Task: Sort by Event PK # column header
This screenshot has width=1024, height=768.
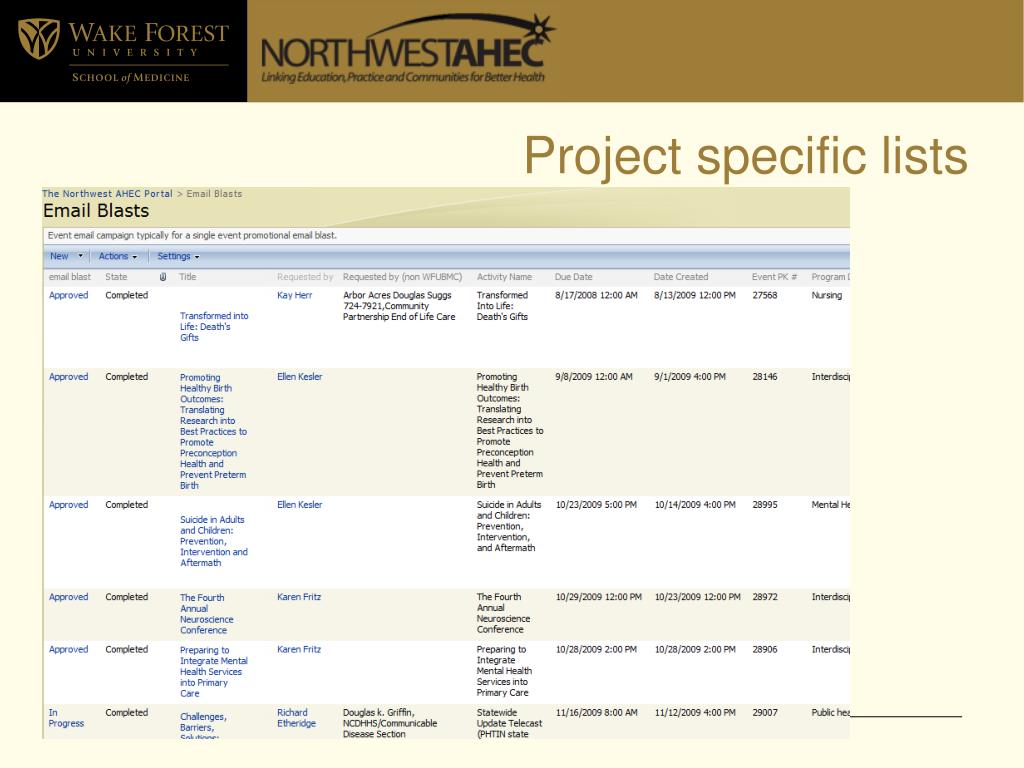Action: (x=775, y=277)
